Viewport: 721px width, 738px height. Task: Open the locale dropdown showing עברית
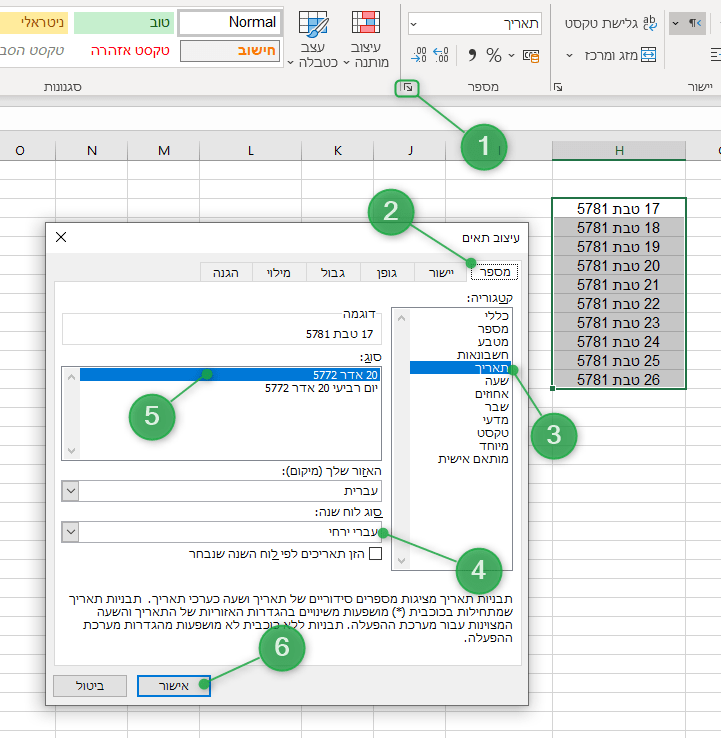tap(221, 491)
